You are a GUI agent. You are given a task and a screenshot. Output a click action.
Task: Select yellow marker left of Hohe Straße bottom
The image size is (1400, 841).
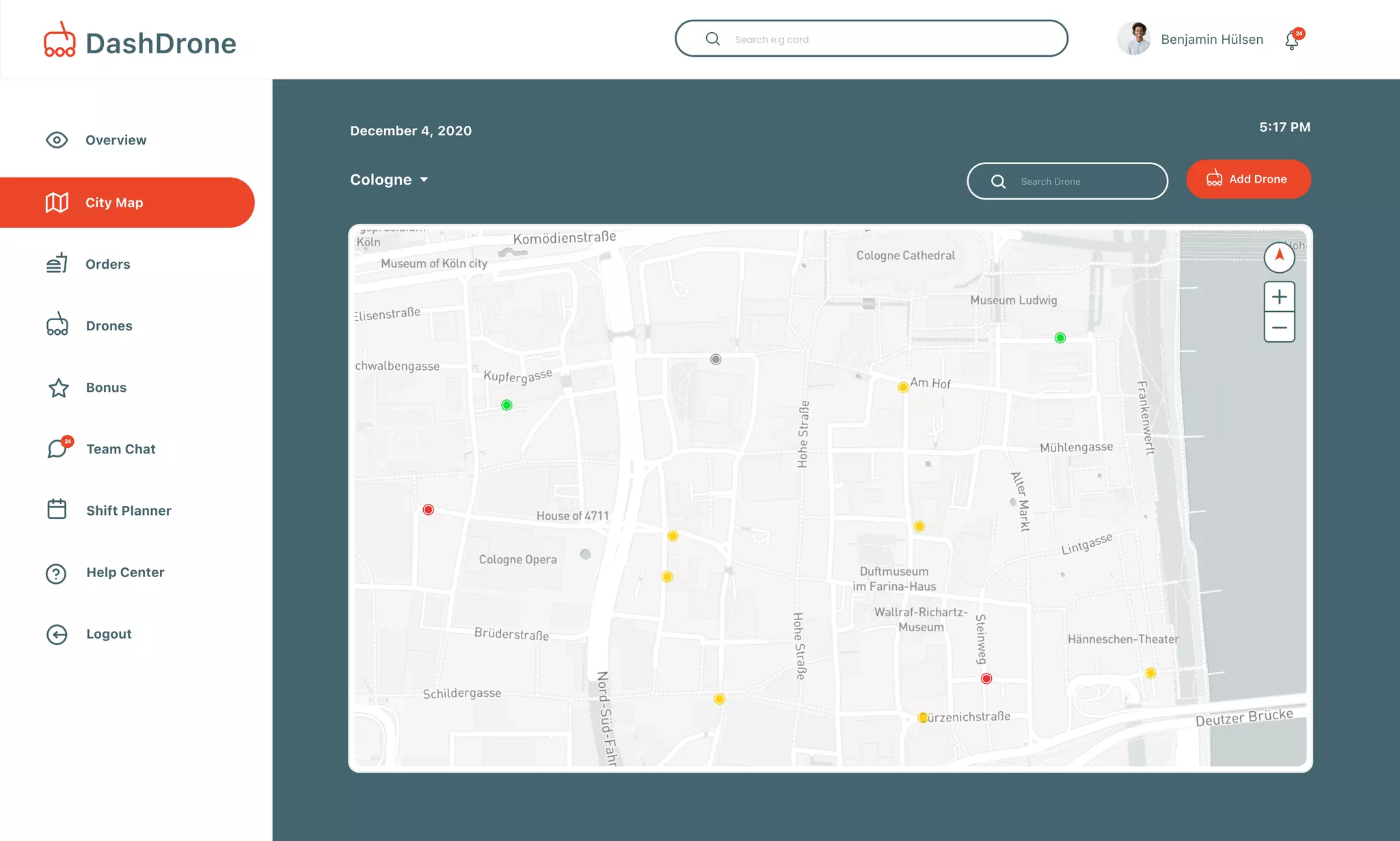pyautogui.click(x=667, y=576)
